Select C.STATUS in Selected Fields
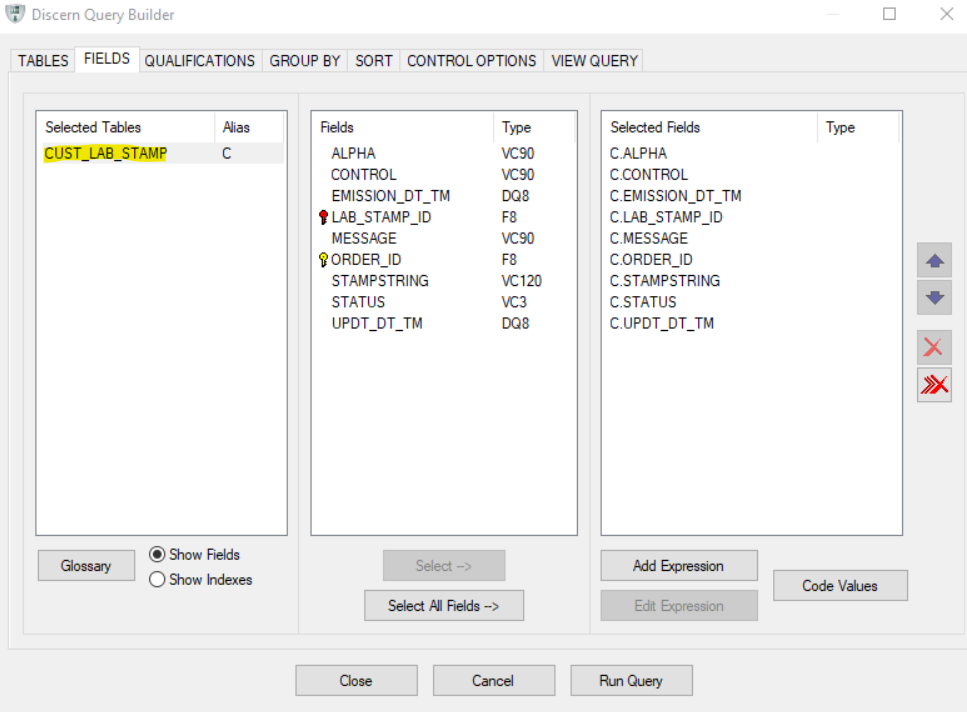The width and height of the screenshot is (967, 712). tap(643, 302)
